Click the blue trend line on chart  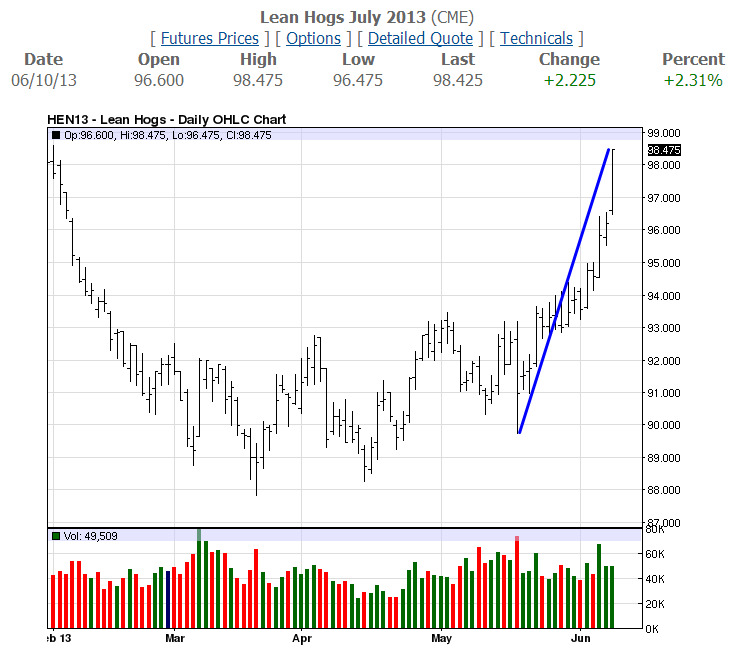(564, 291)
